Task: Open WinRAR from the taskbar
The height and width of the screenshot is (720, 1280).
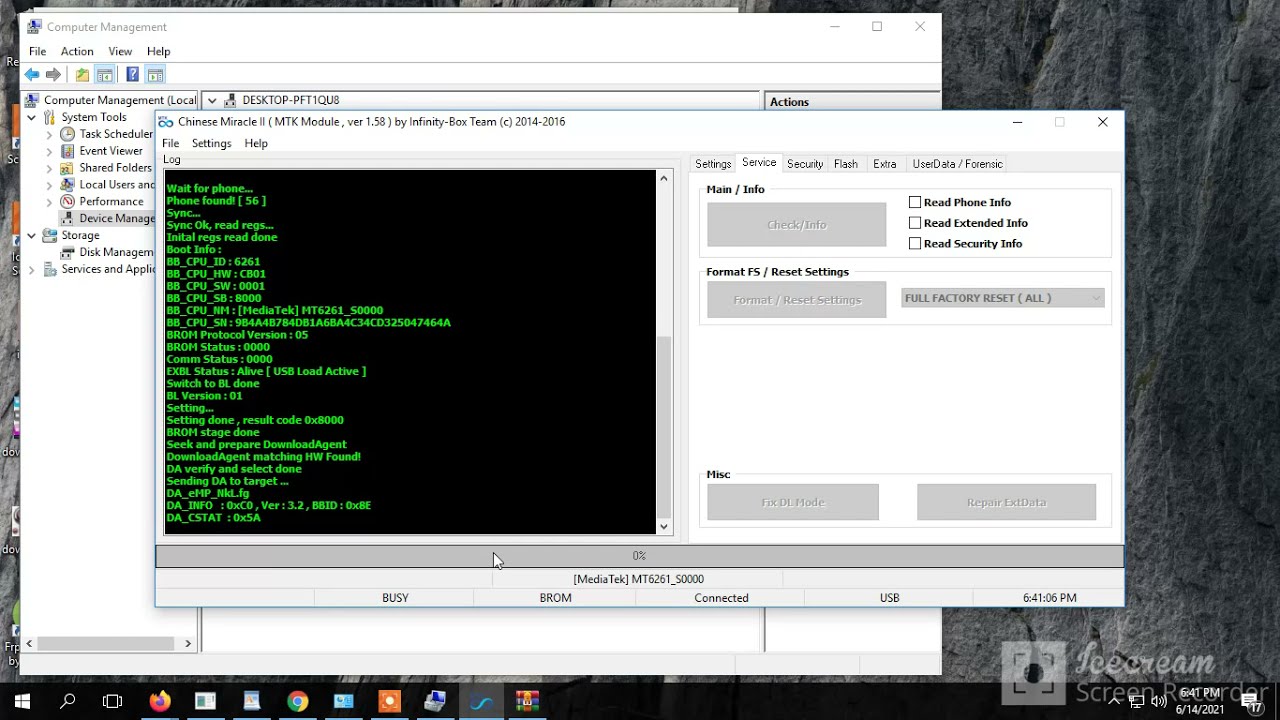Action: point(527,701)
